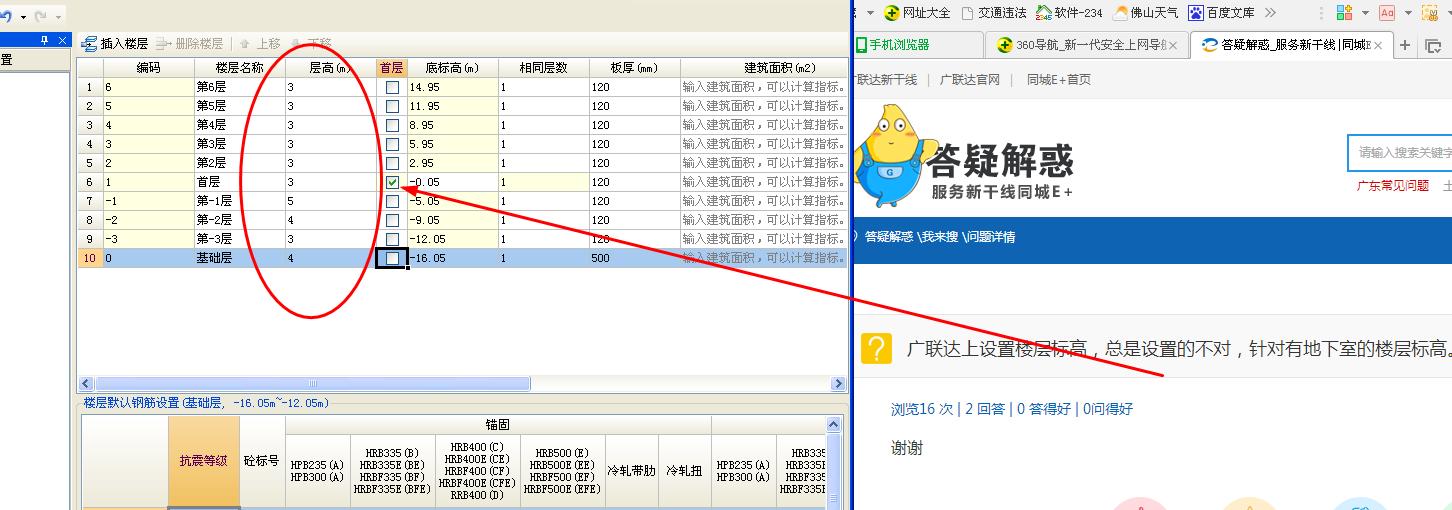
Task: Tick the 首层 checkbox for 第3层
Action: (392, 144)
